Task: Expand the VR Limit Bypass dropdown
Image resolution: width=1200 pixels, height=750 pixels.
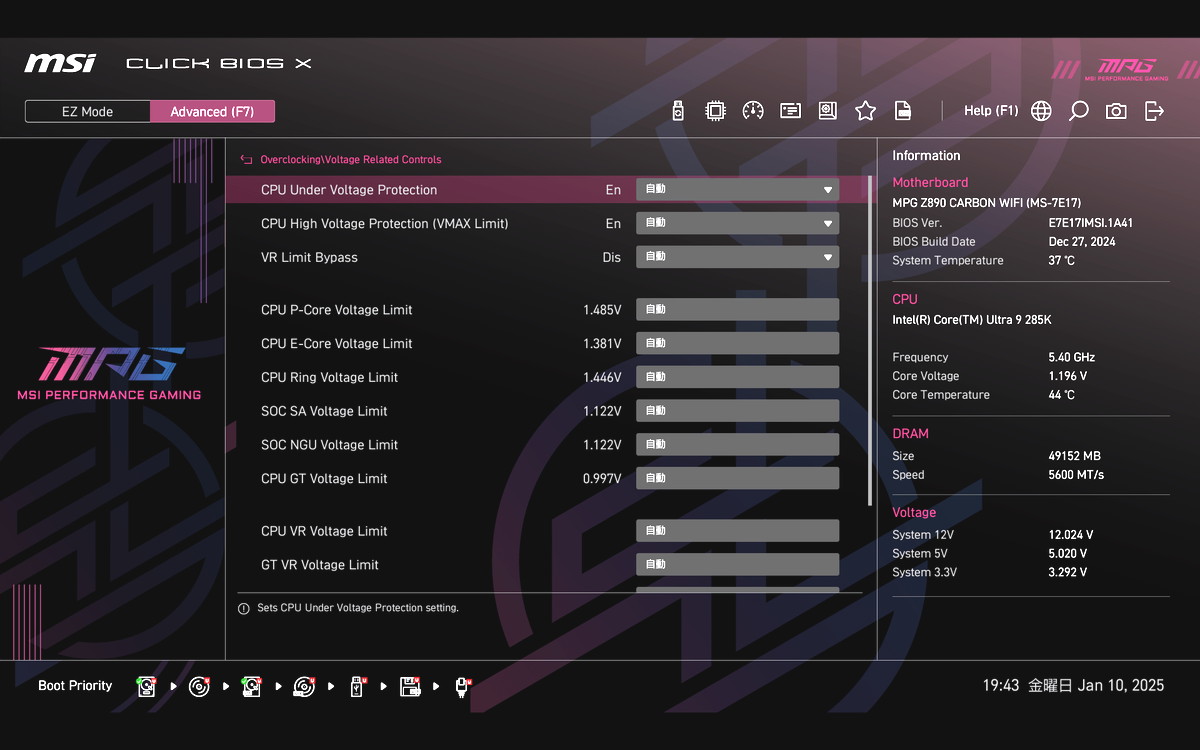Action: click(737, 258)
